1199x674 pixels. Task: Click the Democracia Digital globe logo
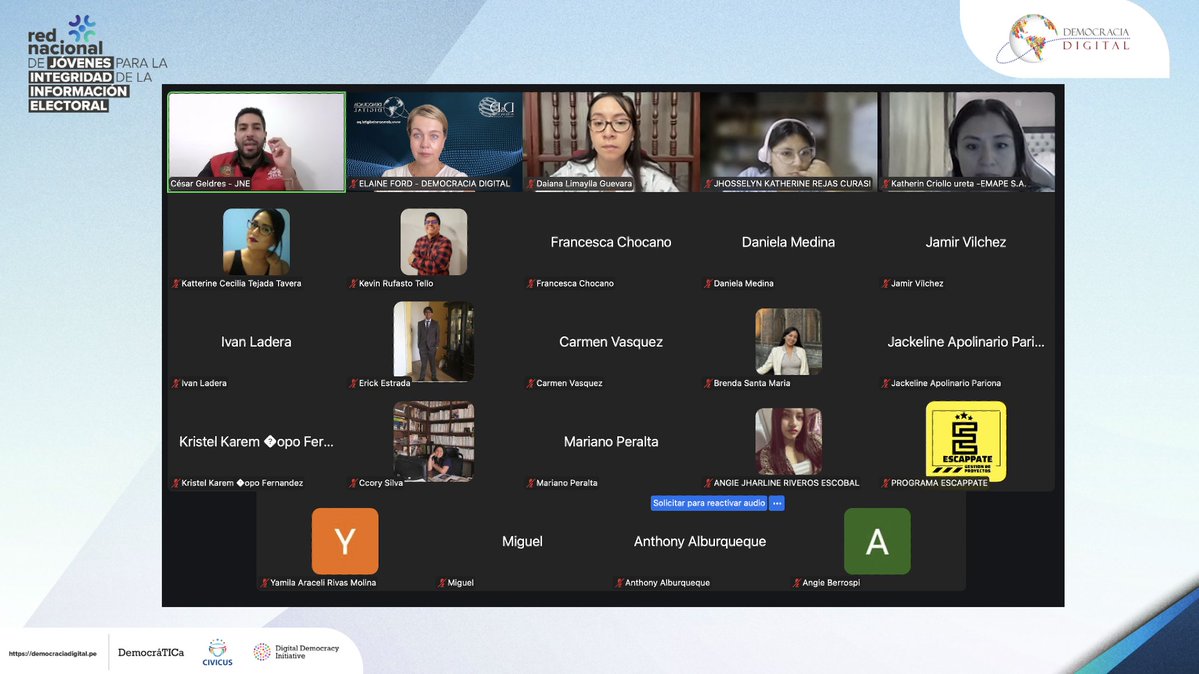(1063, 38)
